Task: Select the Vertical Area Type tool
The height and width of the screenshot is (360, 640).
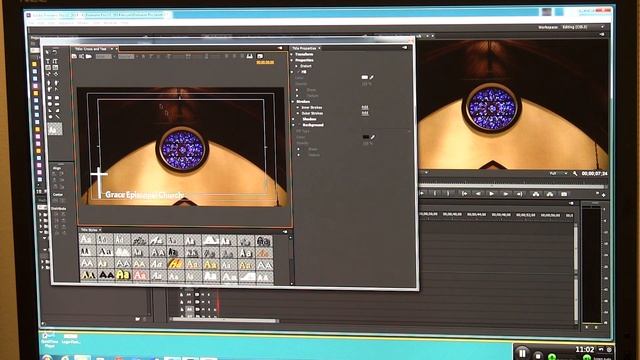Action: [56, 67]
